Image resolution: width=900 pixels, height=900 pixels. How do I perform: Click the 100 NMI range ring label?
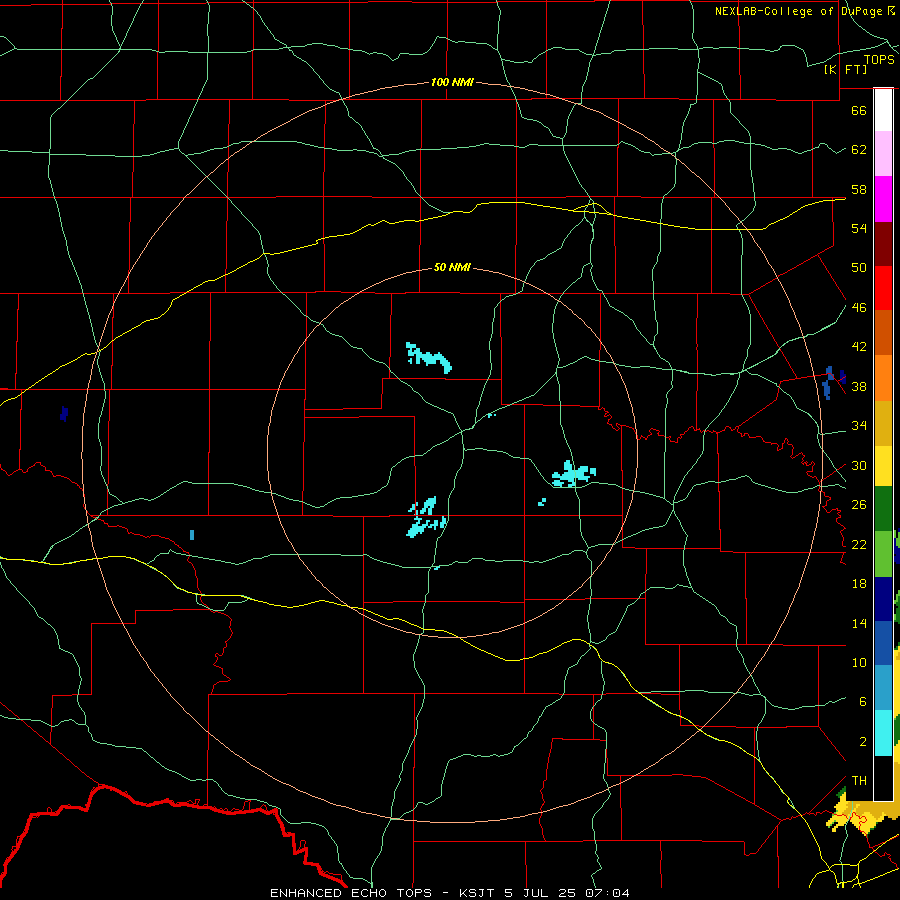pyautogui.click(x=452, y=82)
